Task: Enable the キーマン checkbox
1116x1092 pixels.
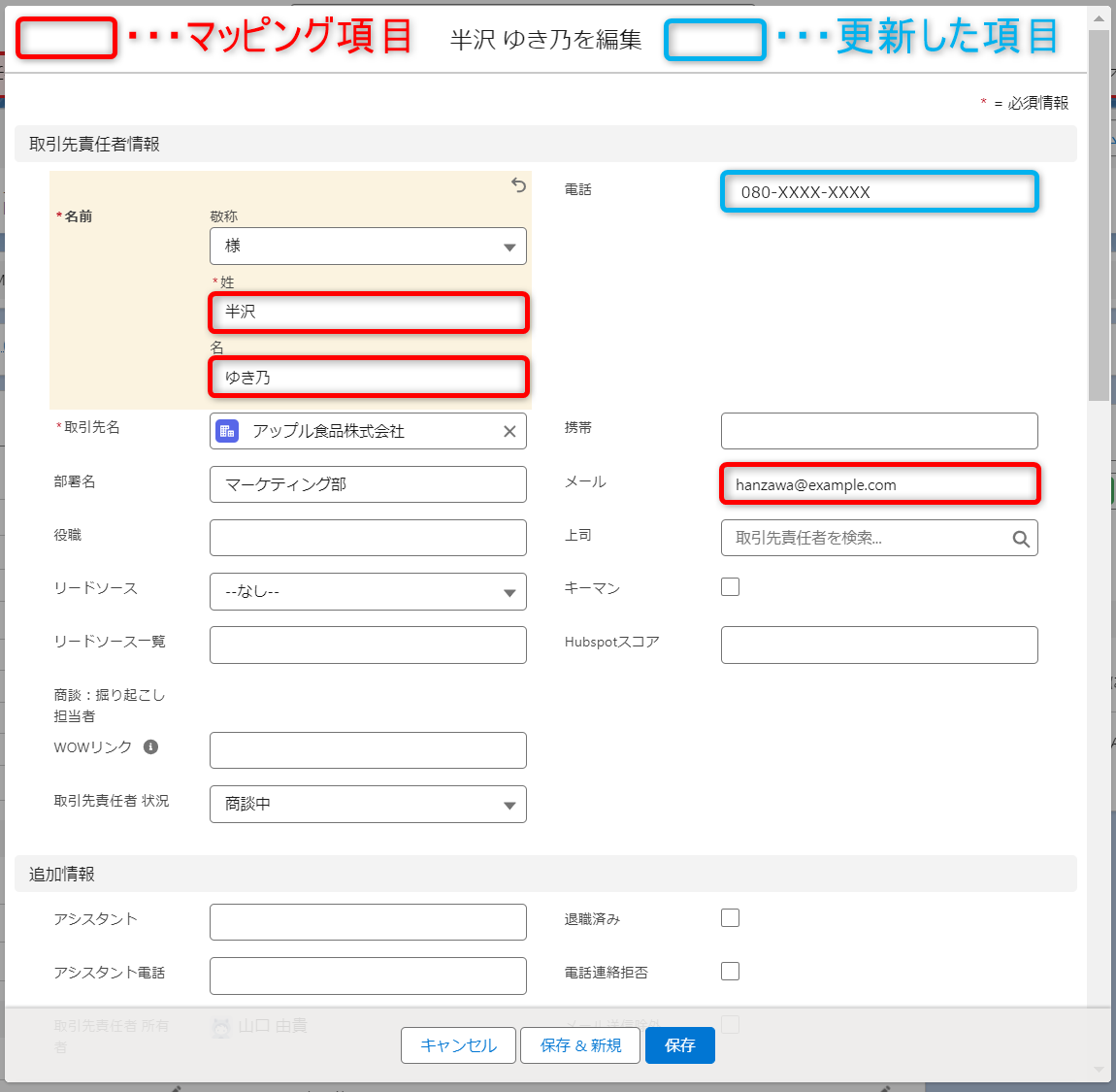Action: 731,586
